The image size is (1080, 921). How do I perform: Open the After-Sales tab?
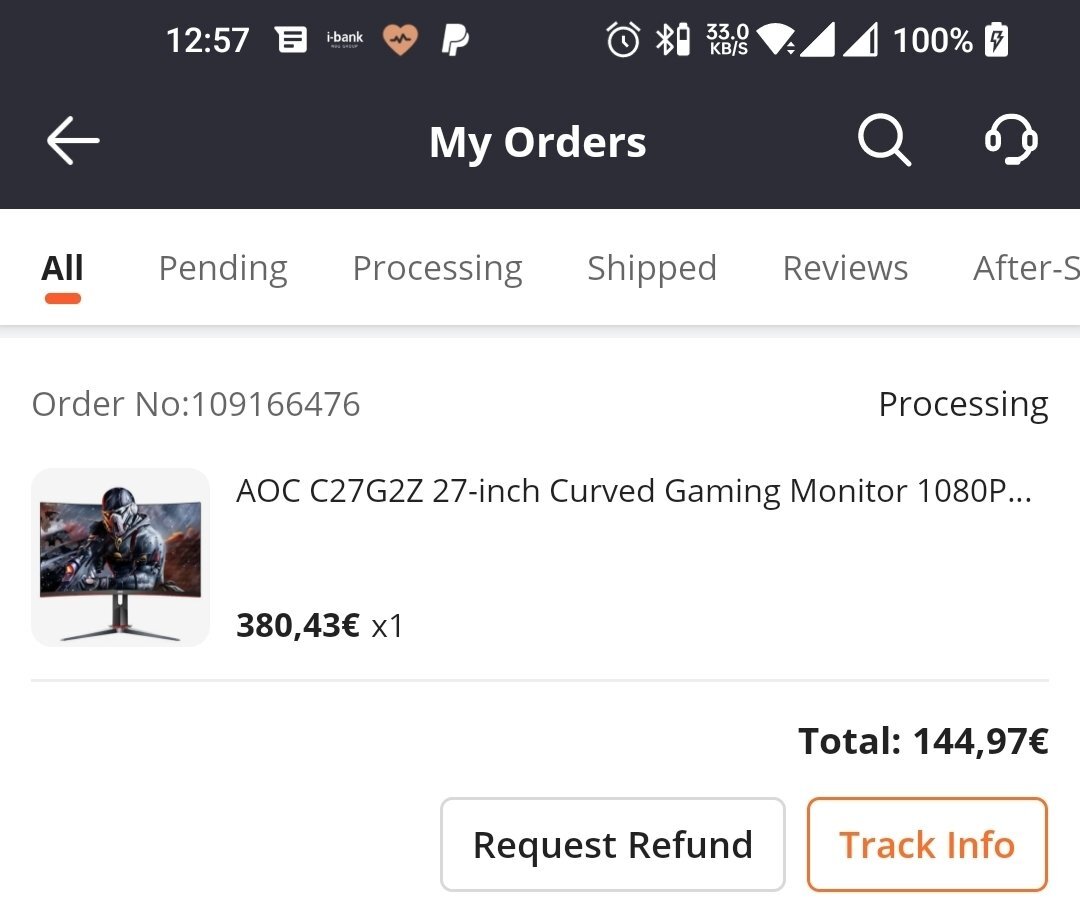click(x=1026, y=268)
